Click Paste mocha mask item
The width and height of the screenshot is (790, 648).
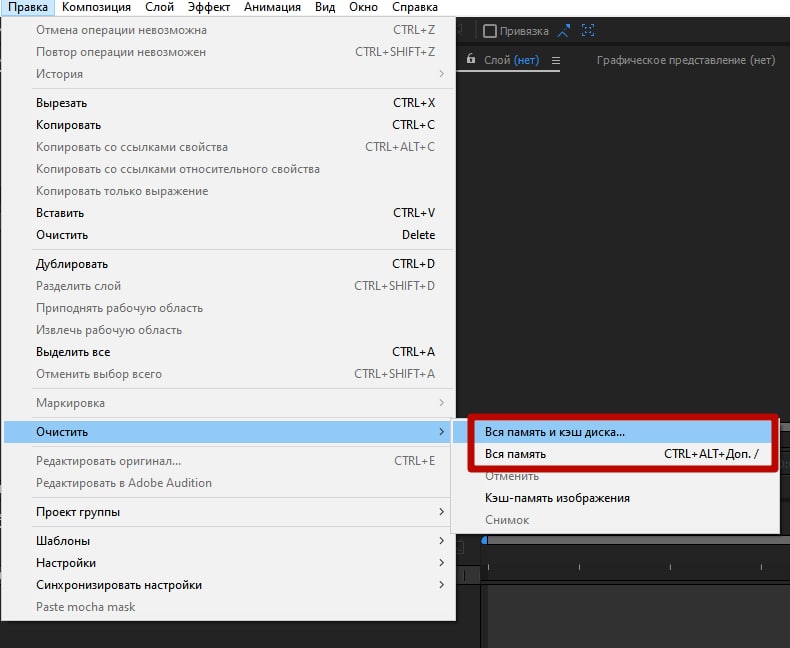coord(229,607)
